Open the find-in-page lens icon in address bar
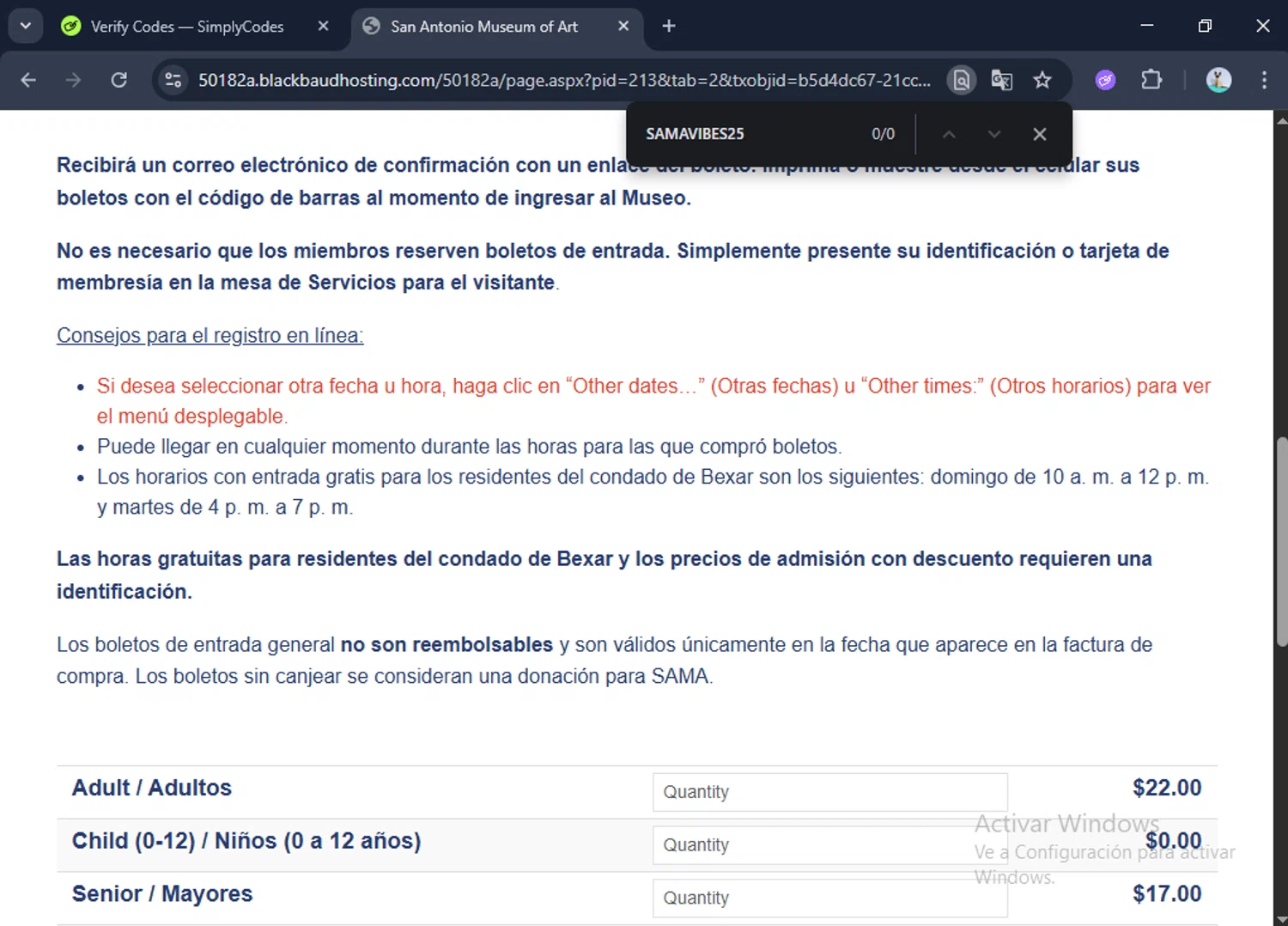 tap(962, 80)
